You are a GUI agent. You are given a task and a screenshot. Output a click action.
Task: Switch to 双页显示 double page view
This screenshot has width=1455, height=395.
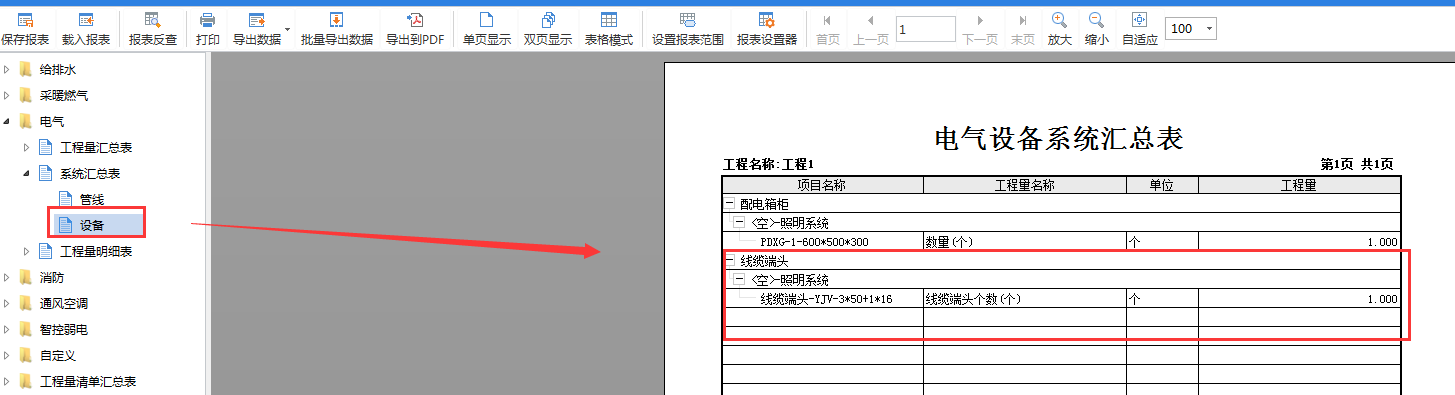coord(548,29)
